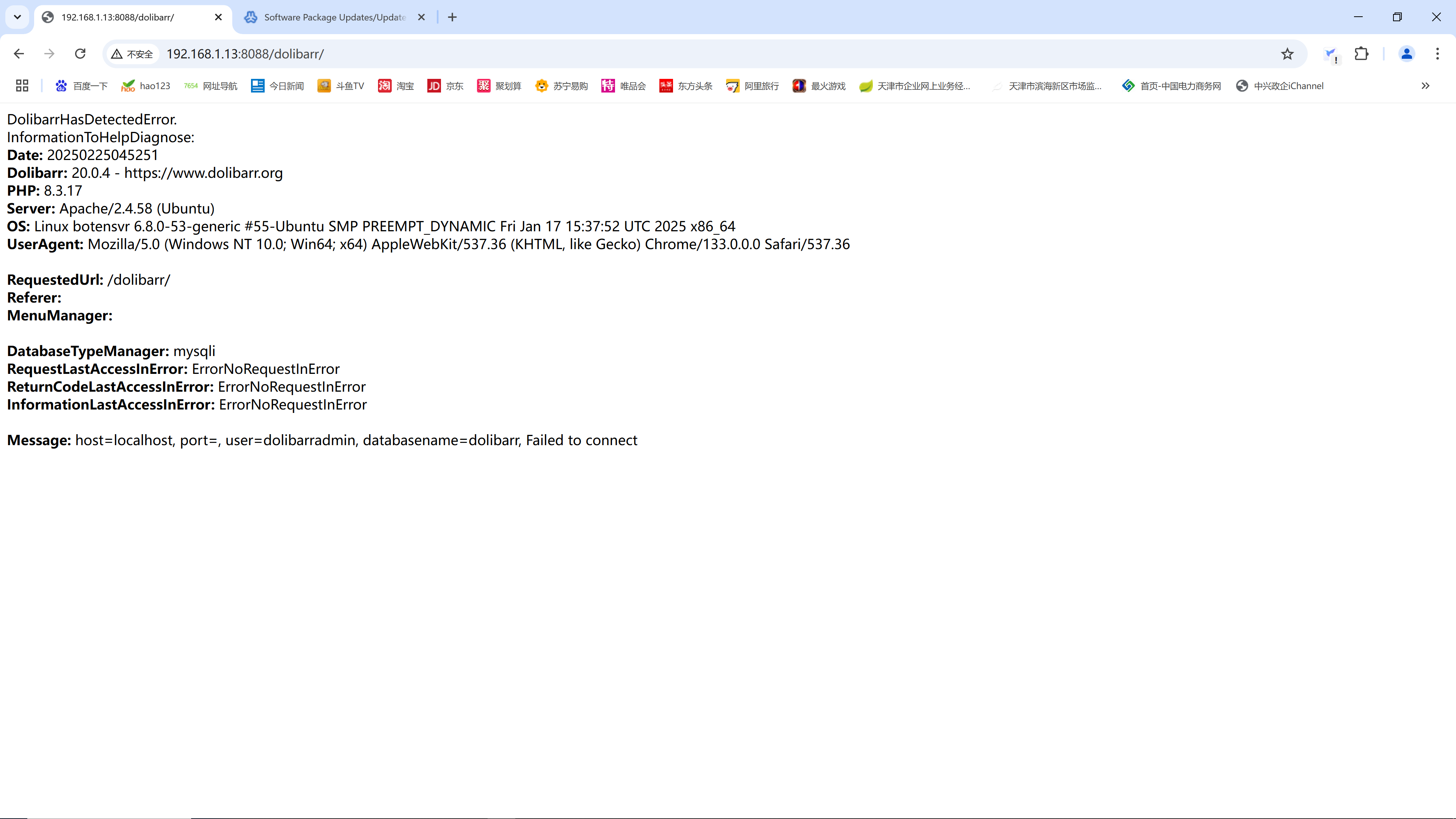Viewport: 1456px width, 819px height.
Task: Reload the Dolibarr error page
Action: (80, 54)
